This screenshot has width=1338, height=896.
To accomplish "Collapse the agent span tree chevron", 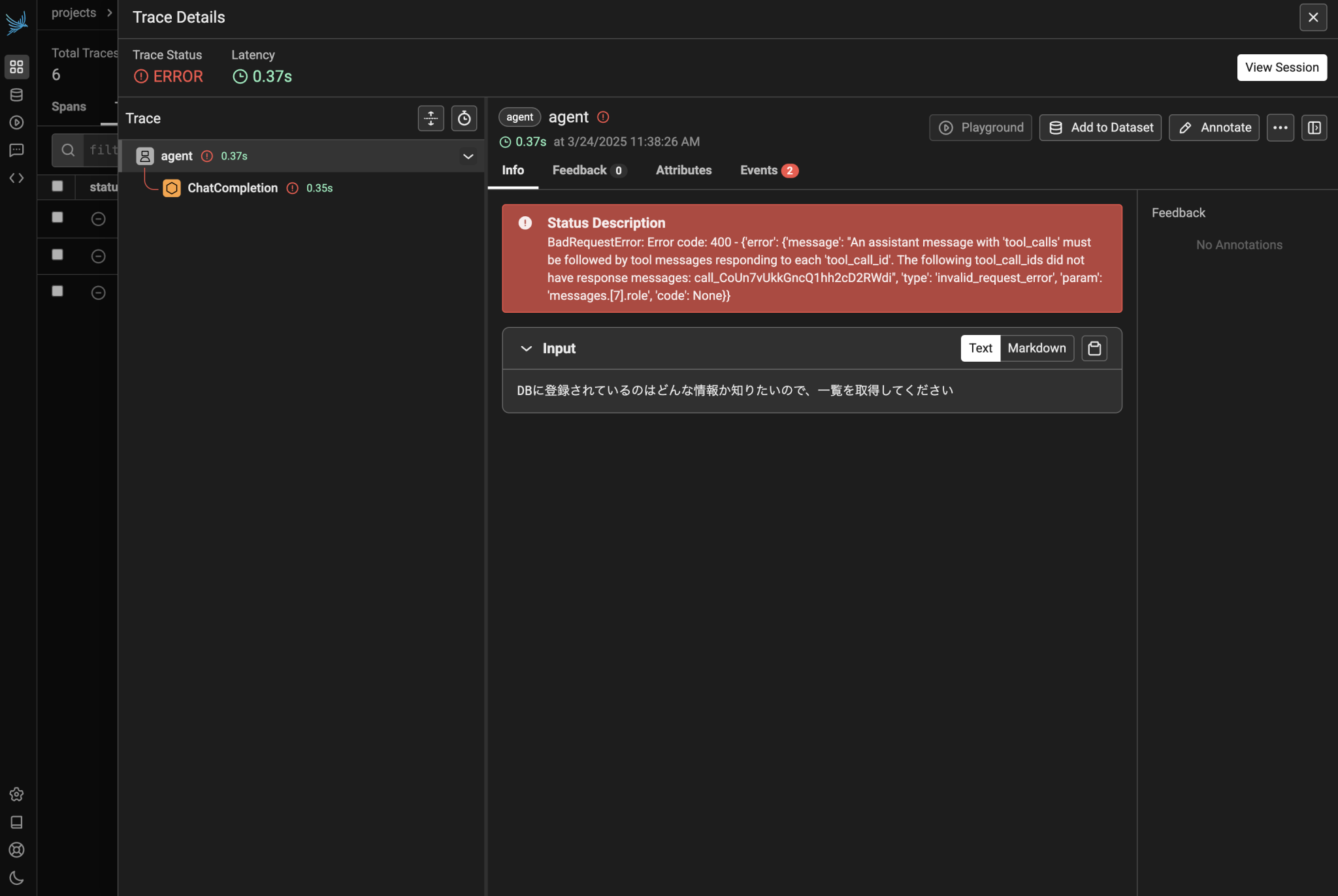I will 468,156.
